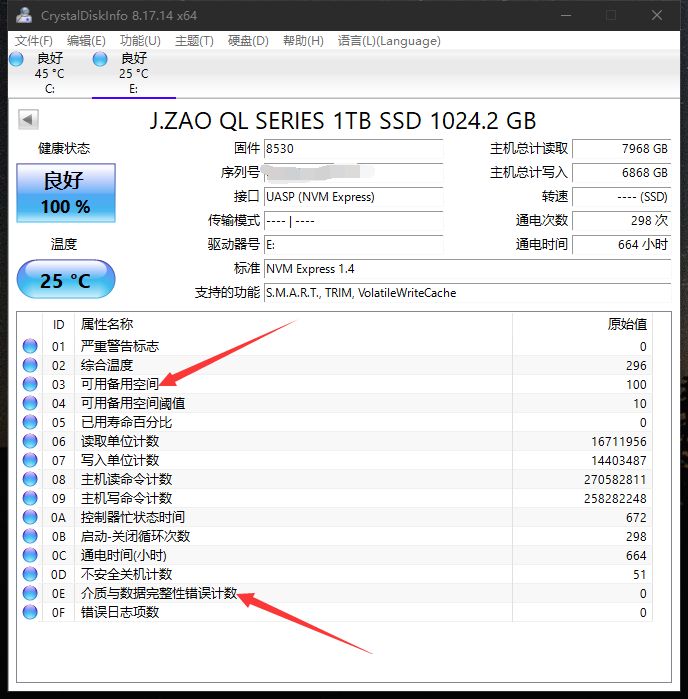Select the 已用寿命百分比 attribute name
This screenshot has width=688, height=699.
pos(126,422)
